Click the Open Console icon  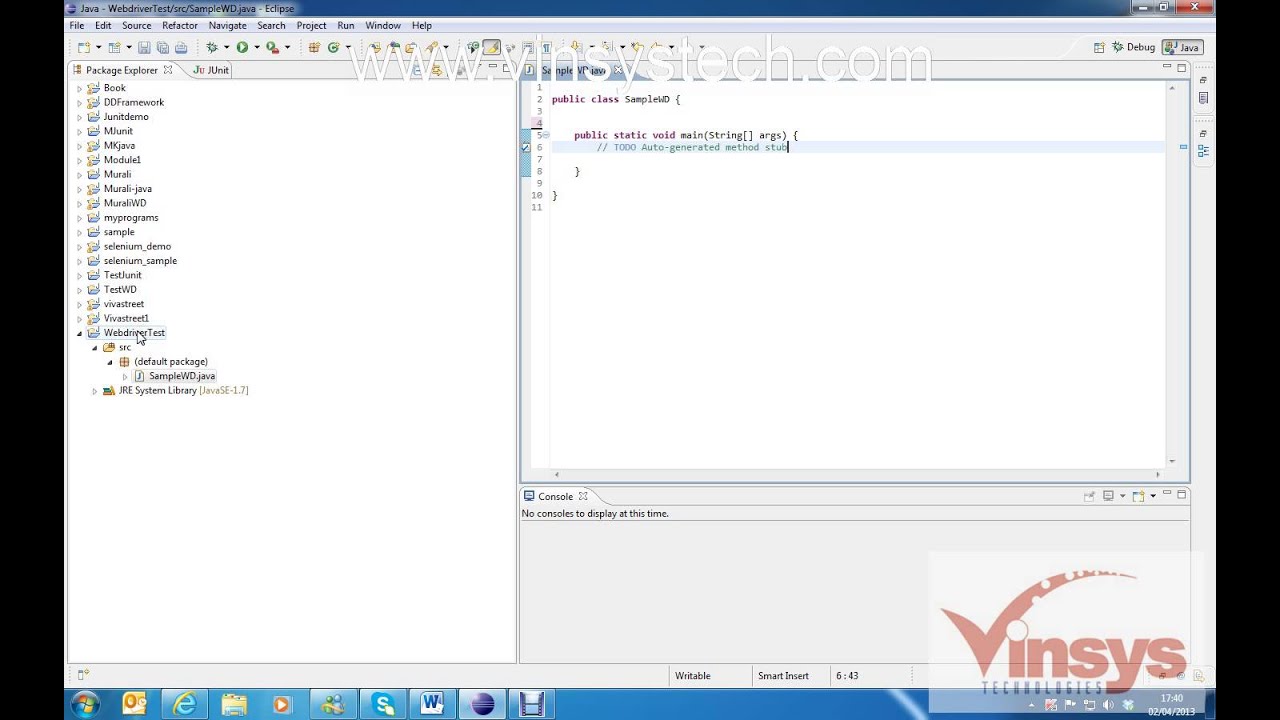1139,495
